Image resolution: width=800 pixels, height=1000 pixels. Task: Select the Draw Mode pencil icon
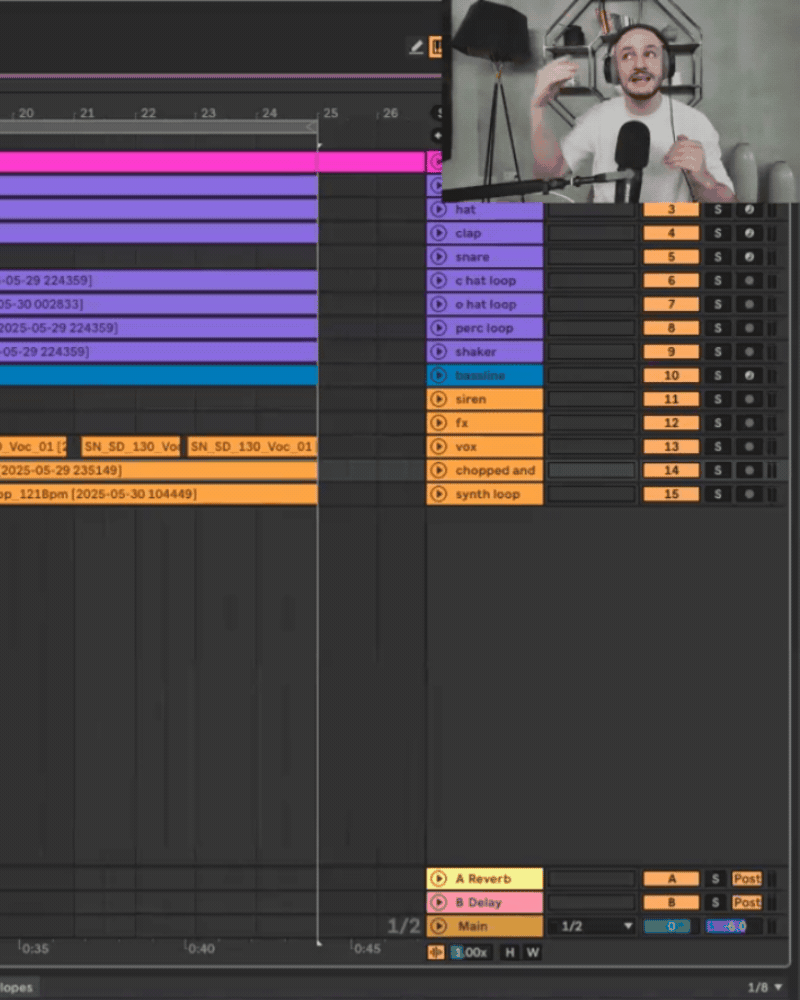[x=416, y=47]
